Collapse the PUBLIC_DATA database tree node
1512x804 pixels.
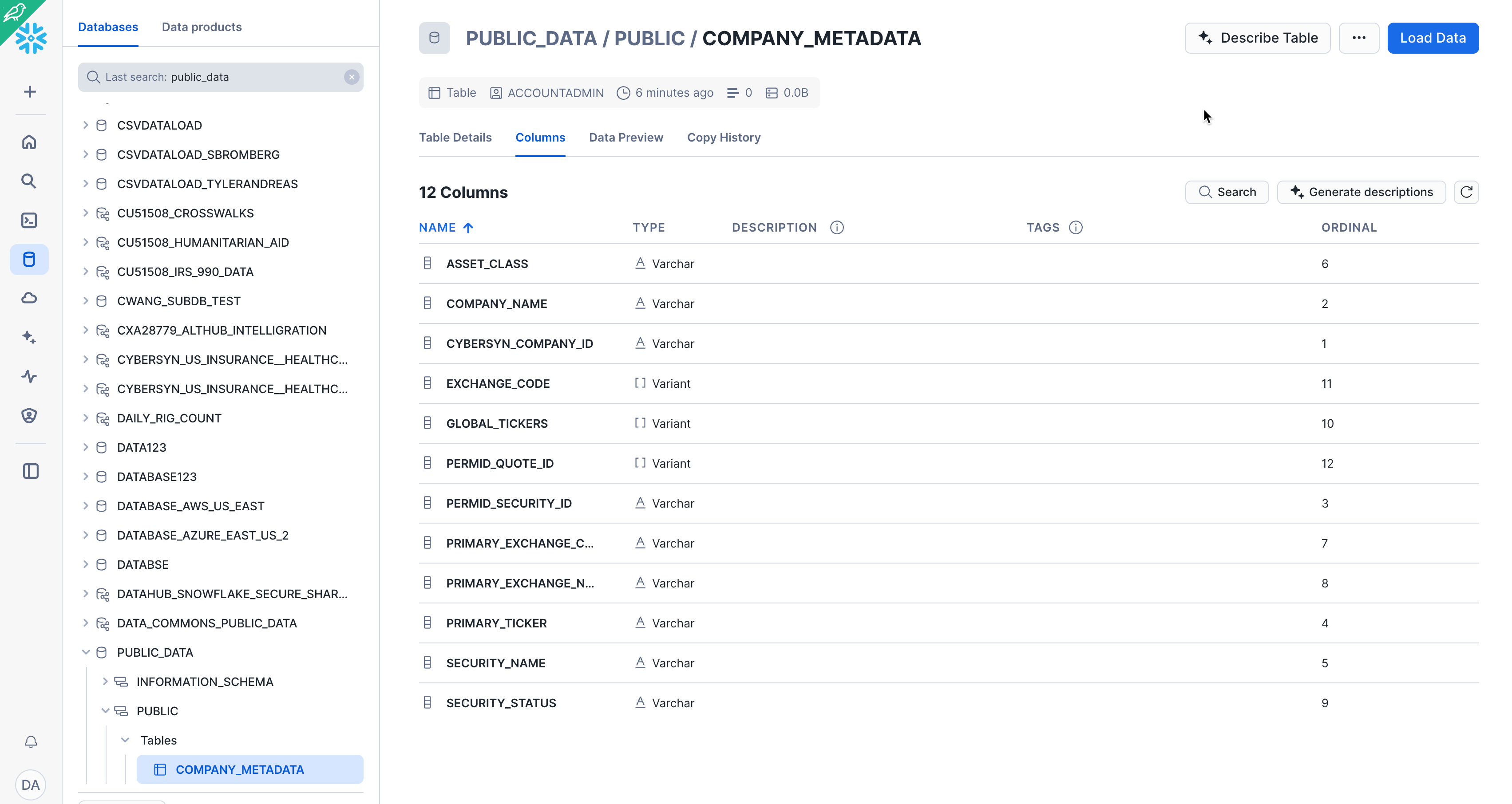pyautogui.click(x=86, y=652)
